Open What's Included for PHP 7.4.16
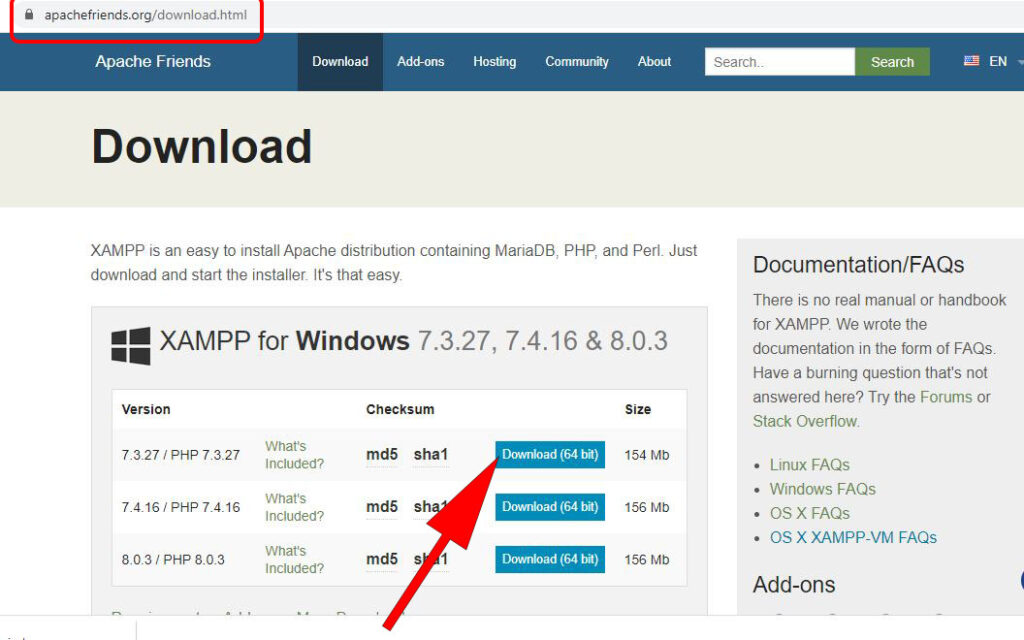Image resolution: width=1024 pixels, height=640 pixels. [293, 507]
